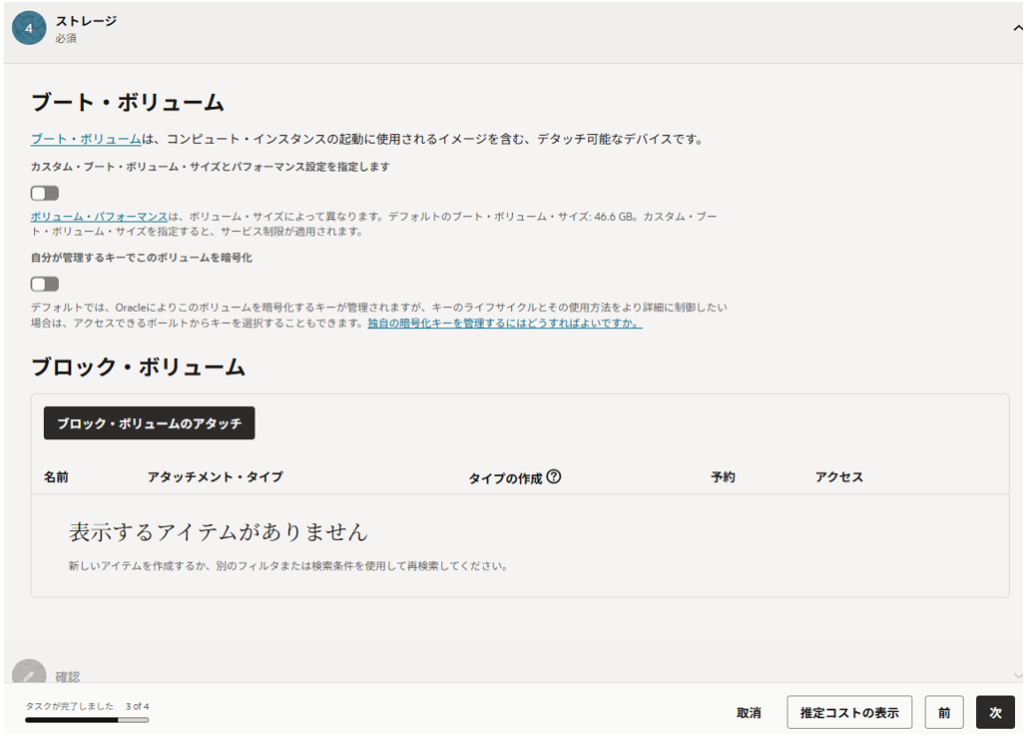The image size is (1024, 739).
Task: Enable custom boot volume size toggle
Action: click(45, 193)
